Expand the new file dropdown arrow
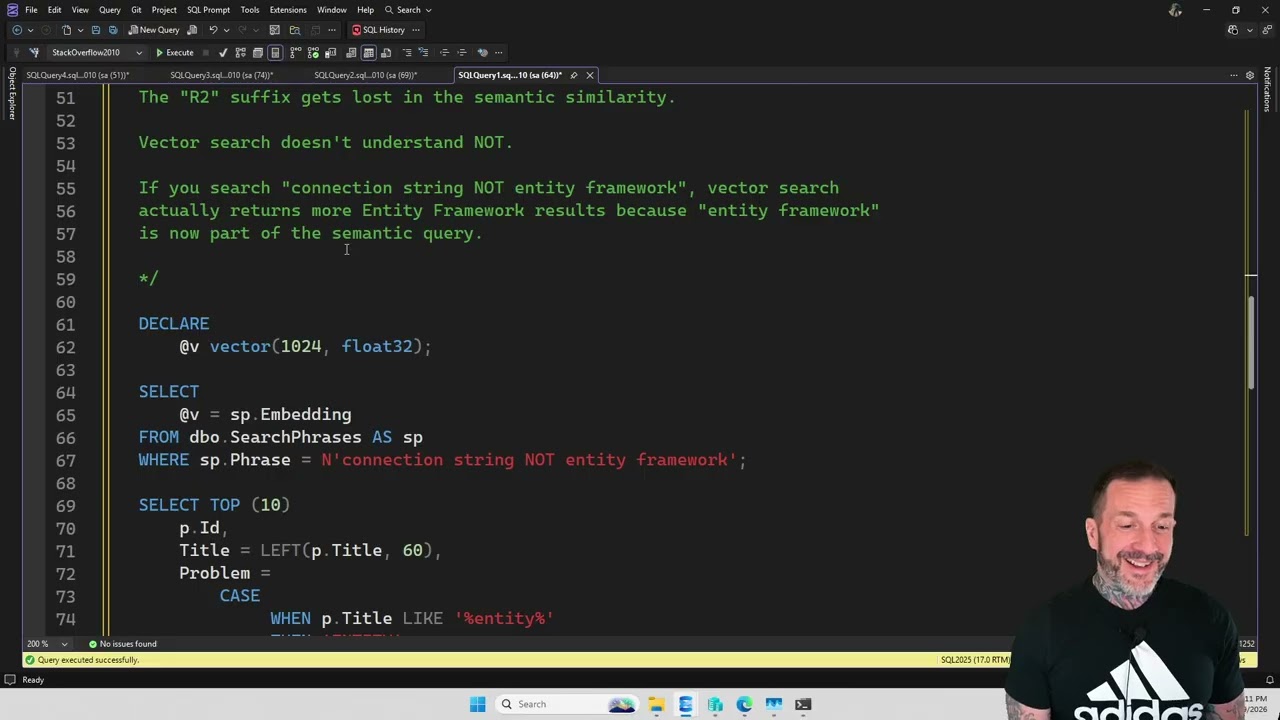The image size is (1280, 720). coord(80,30)
